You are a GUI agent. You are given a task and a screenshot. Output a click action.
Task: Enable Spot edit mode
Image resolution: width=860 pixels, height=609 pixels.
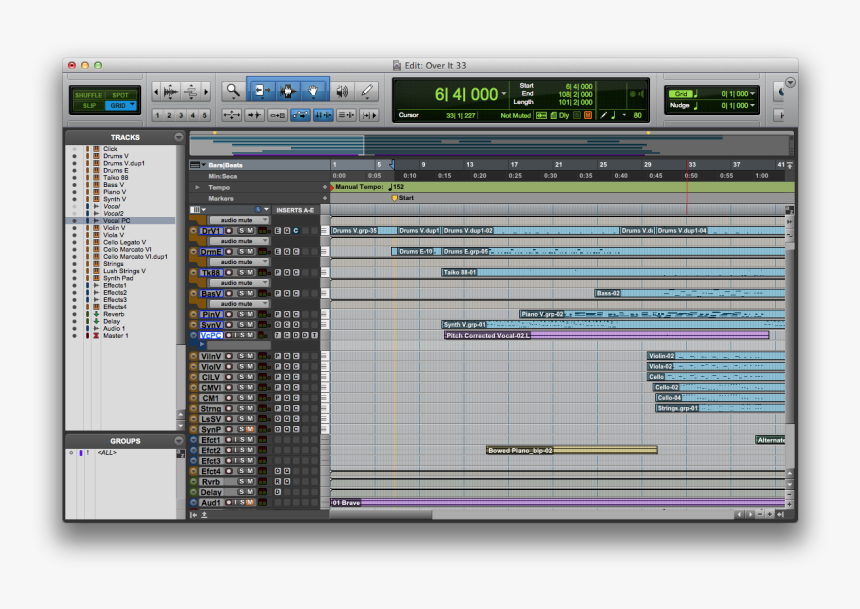[120, 95]
